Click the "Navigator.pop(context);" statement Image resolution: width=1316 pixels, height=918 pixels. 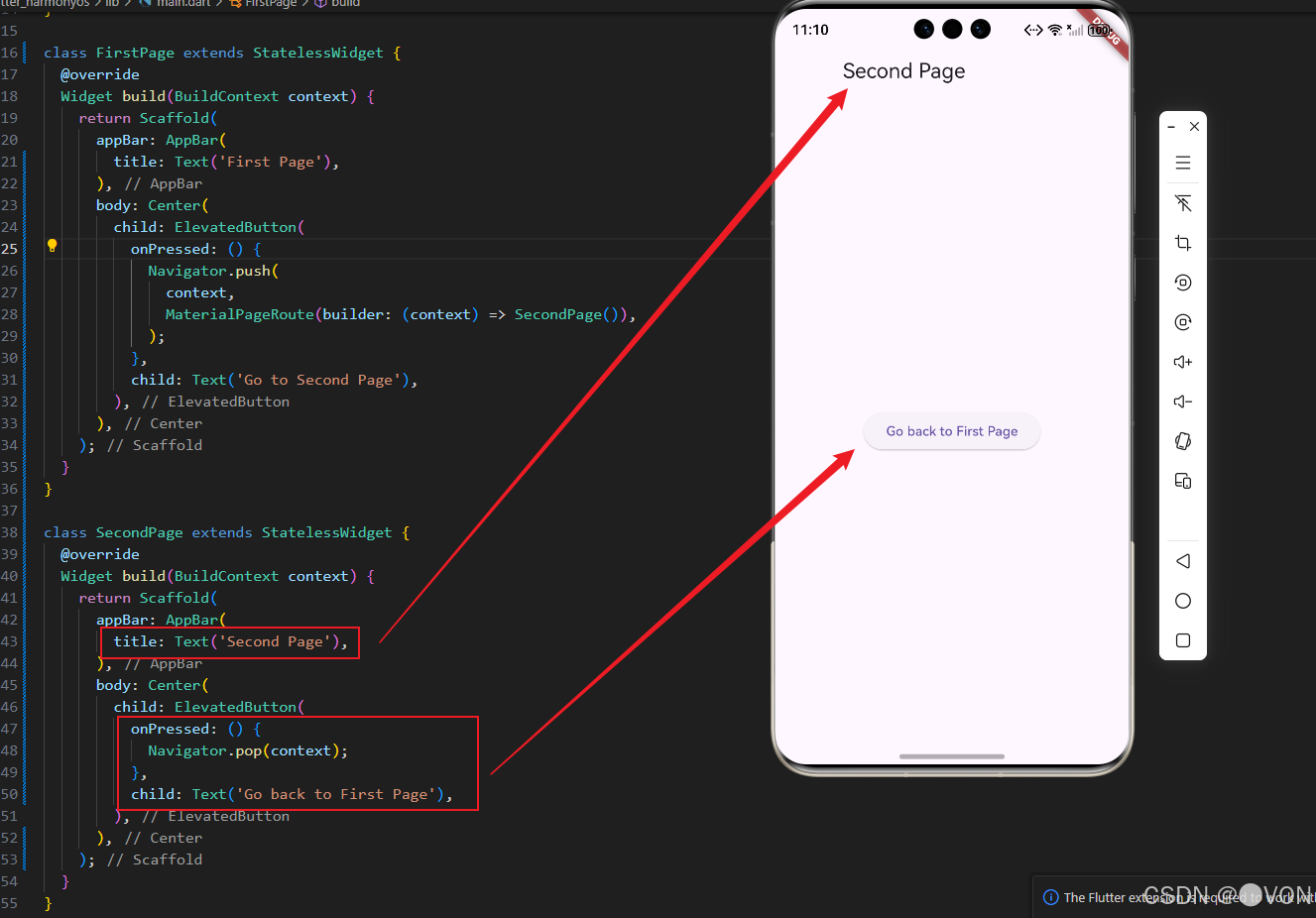tap(248, 750)
